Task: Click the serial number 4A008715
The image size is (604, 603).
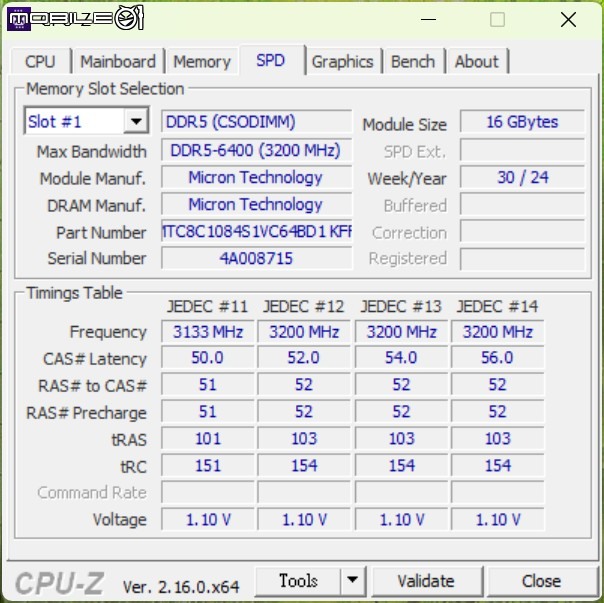Action: 257,258
